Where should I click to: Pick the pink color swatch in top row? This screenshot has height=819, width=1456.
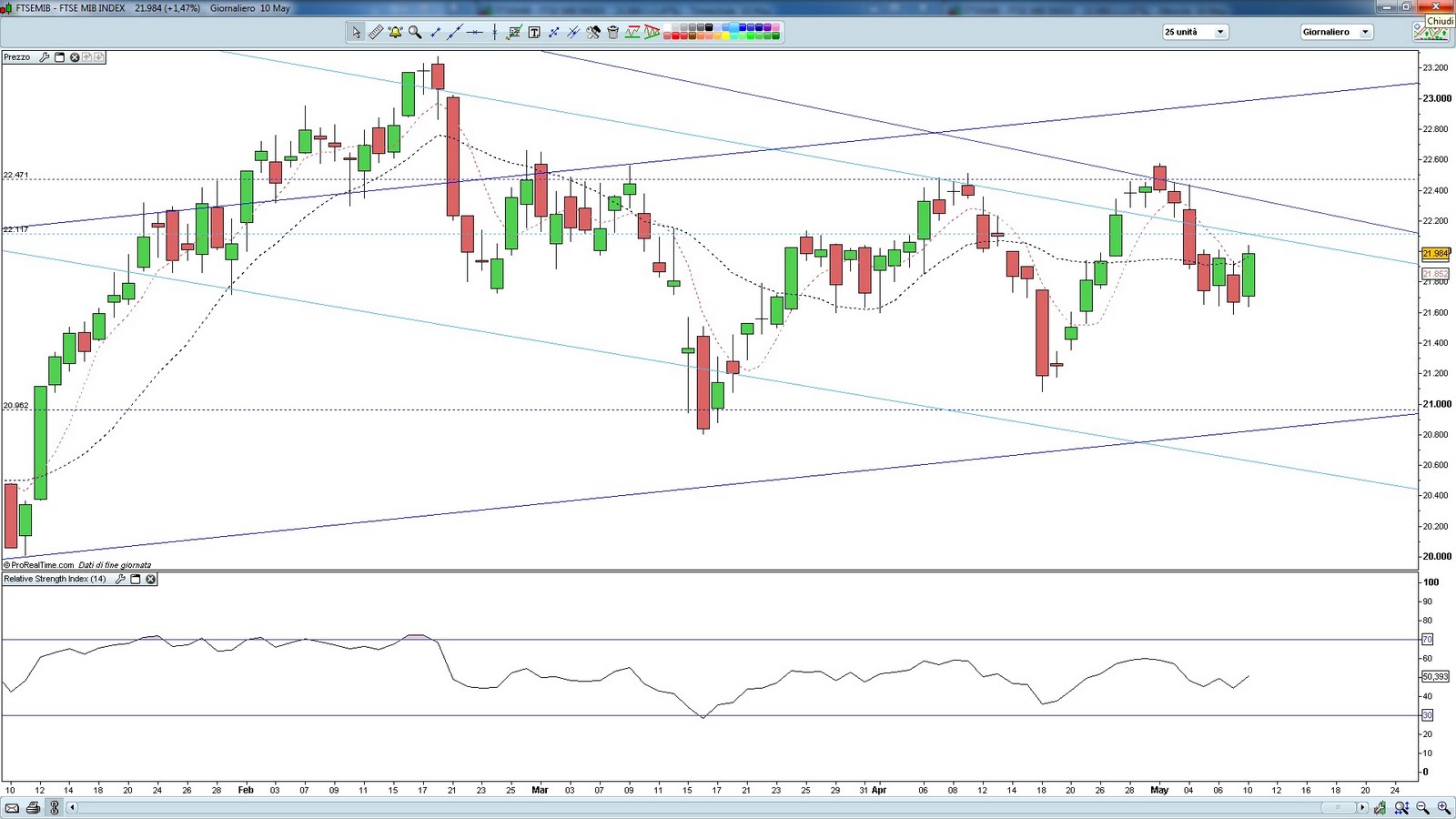point(776,27)
